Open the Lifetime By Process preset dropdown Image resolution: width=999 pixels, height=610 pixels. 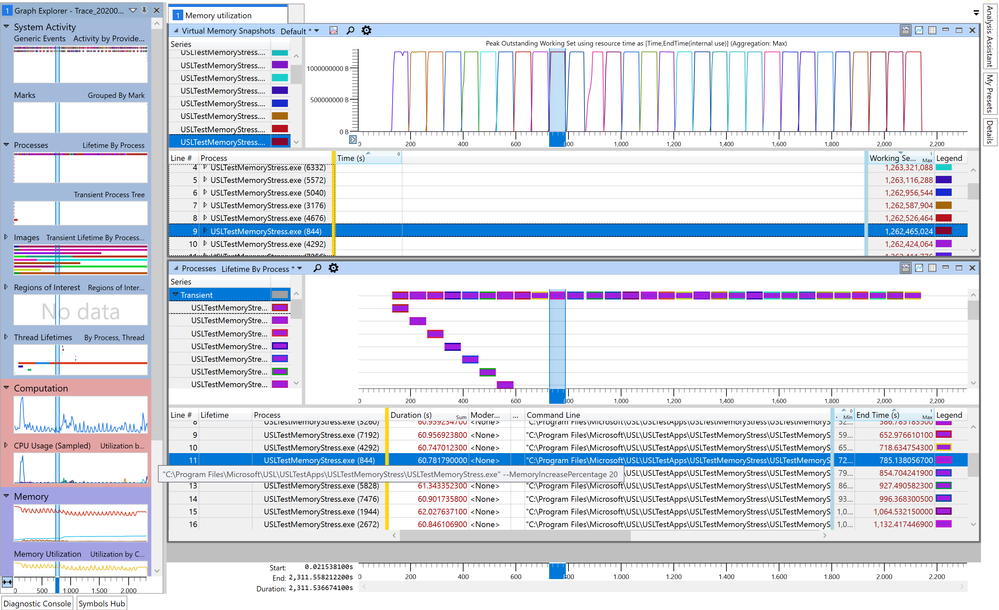point(299,268)
